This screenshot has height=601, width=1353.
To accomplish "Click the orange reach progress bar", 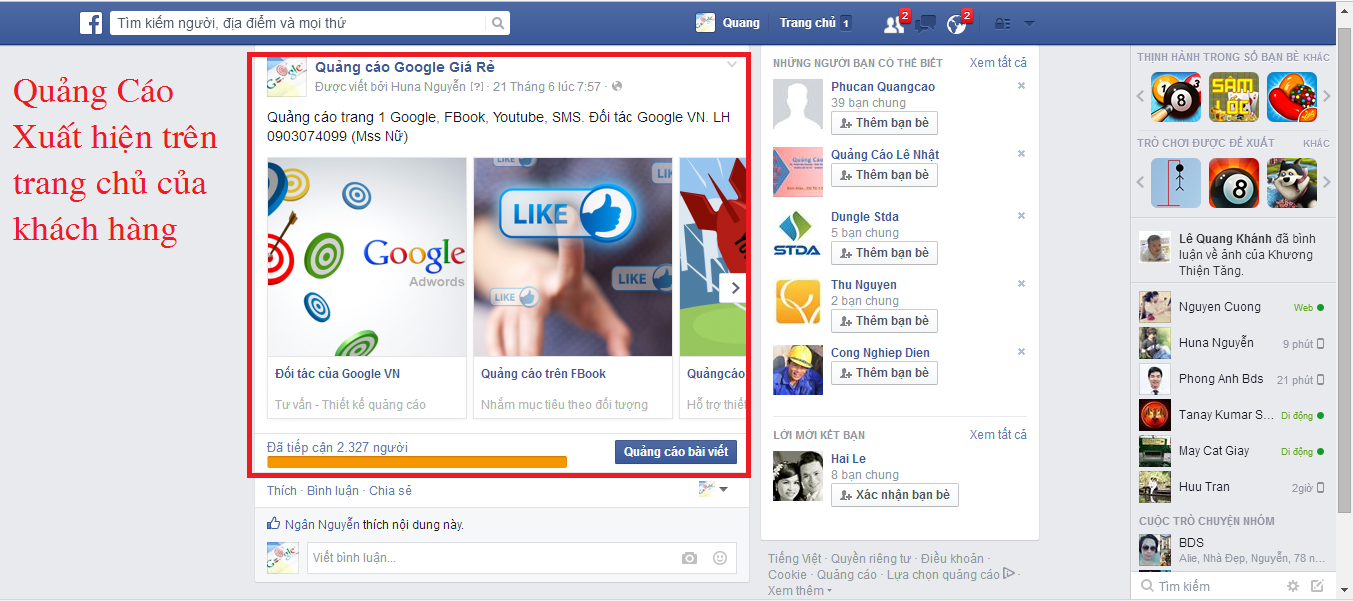I will (x=417, y=462).
